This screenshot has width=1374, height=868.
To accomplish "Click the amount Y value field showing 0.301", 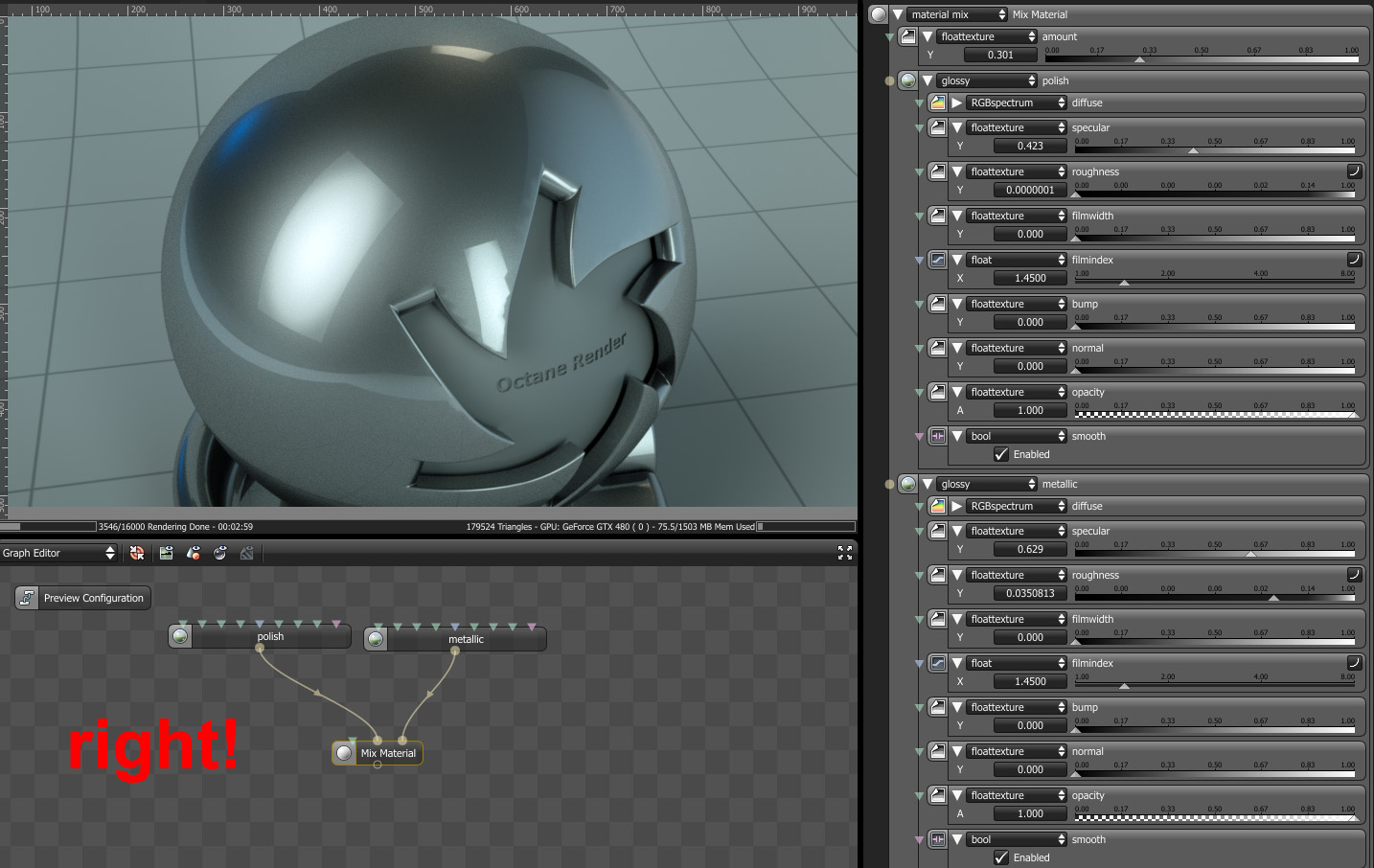I will coord(1000,55).
